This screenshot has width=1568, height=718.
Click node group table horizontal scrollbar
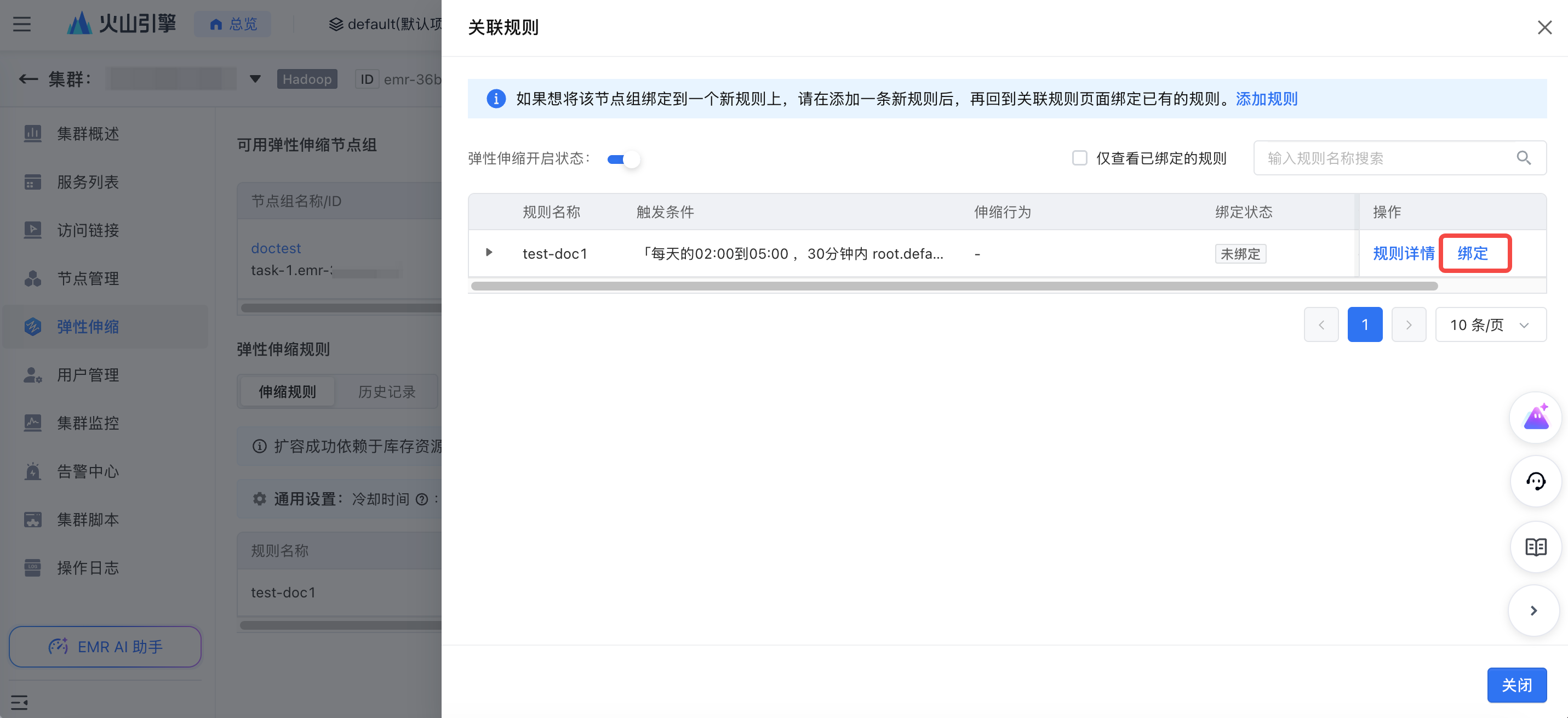click(x=341, y=308)
